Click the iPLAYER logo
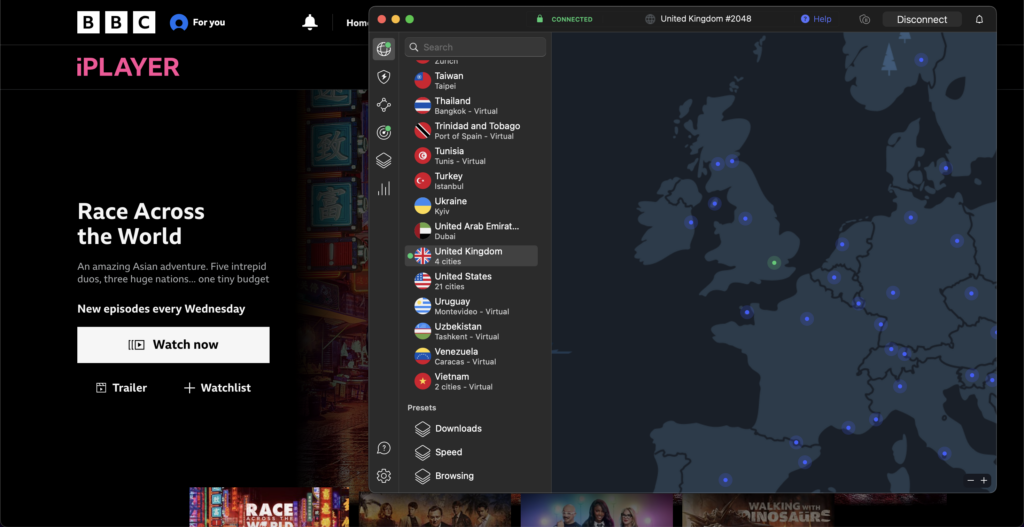 click(x=128, y=67)
